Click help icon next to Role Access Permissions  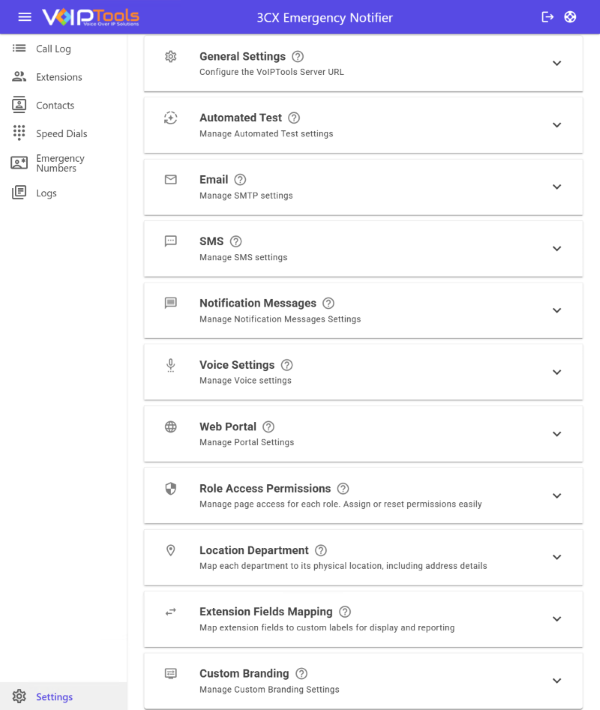(x=343, y=489)
